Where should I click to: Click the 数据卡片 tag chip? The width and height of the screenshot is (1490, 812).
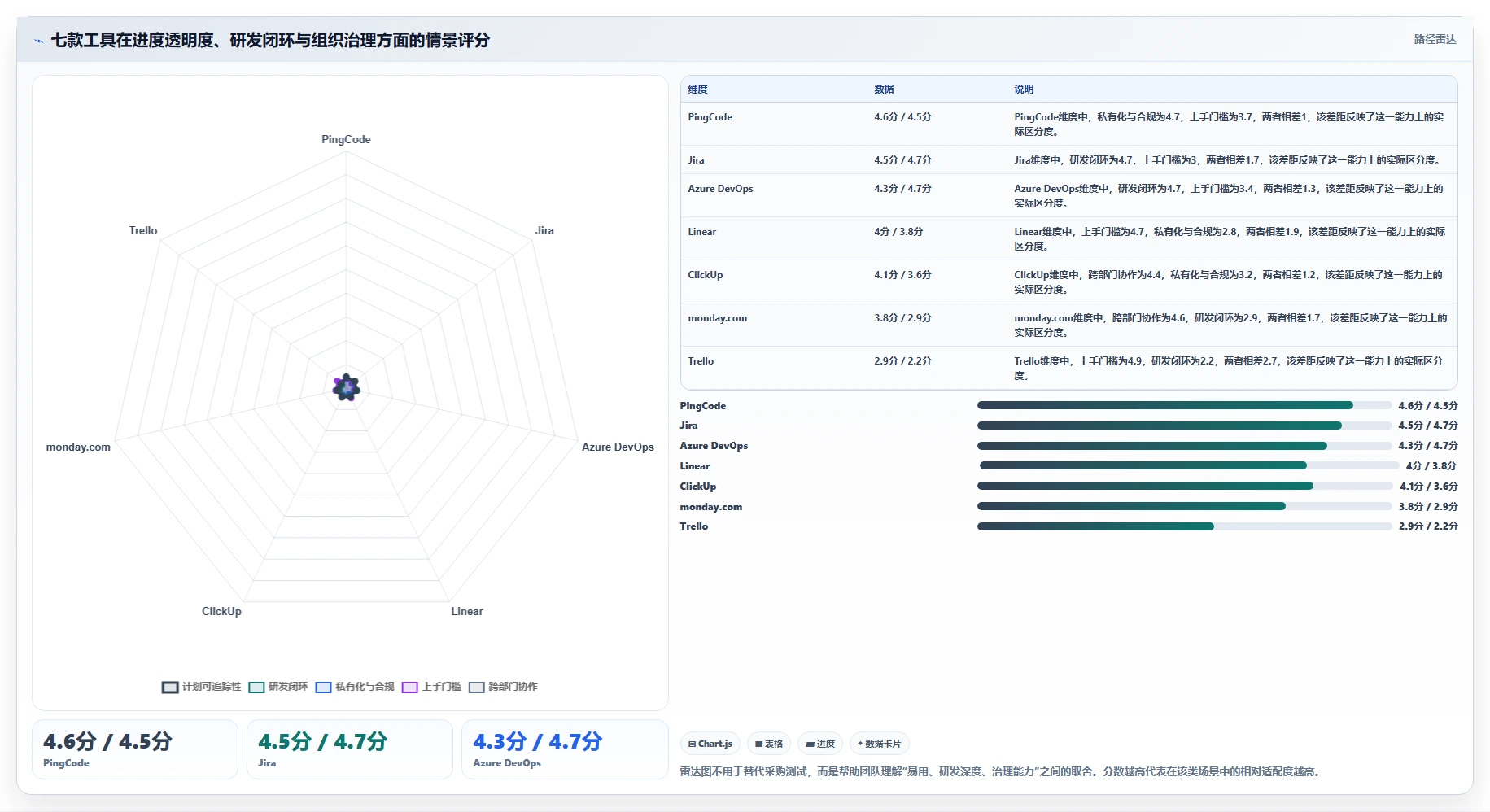[880, 744]
